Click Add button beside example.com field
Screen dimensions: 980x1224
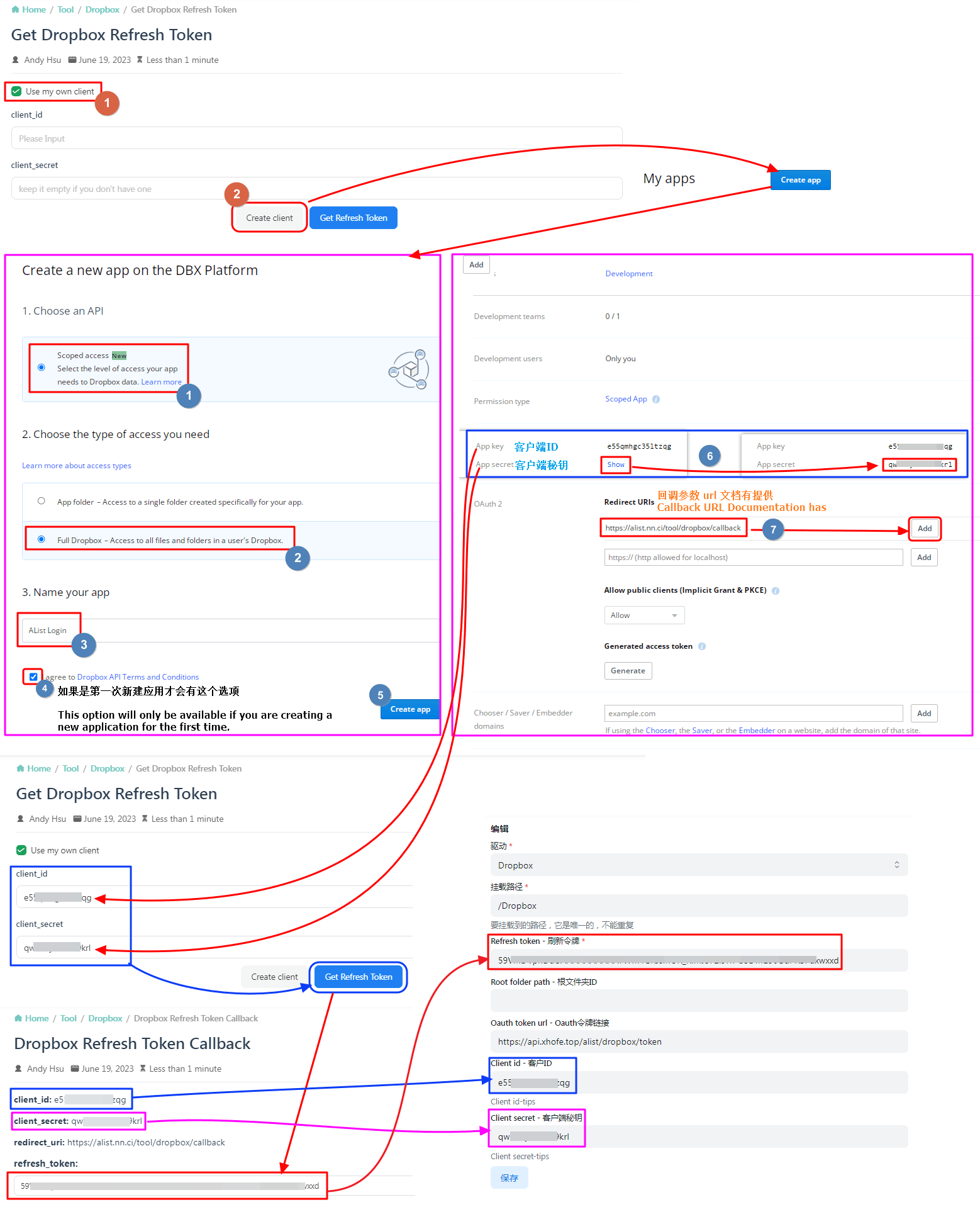coord(924,714)
